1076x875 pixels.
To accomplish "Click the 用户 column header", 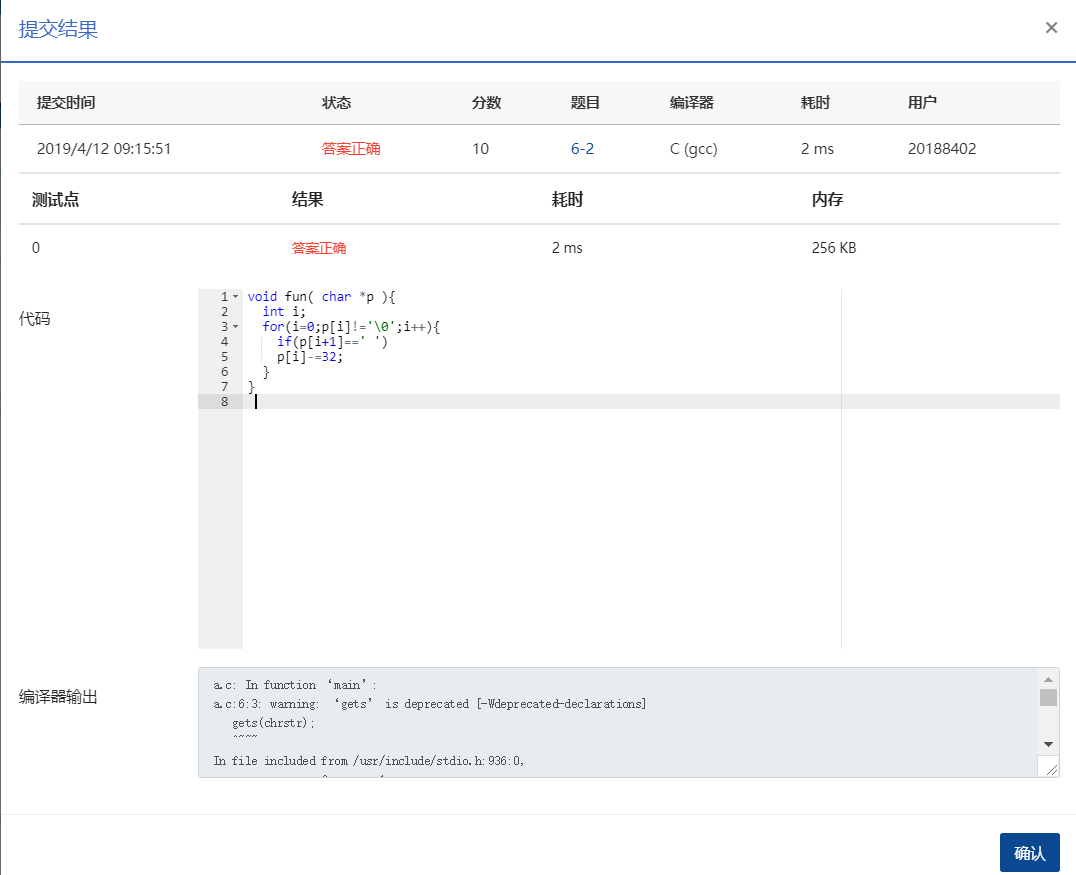I will click(922, 102).
